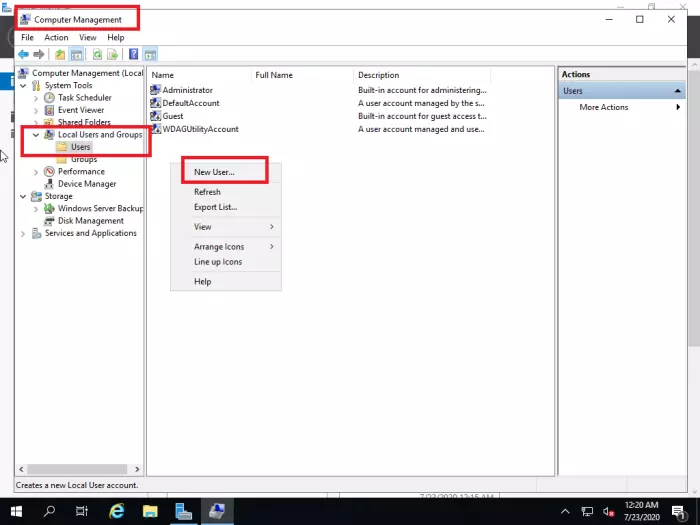Click Computer Management taskbar icon
Image resolution: width=700 pixels, height=525 pixels.
[x=217, y=511]
